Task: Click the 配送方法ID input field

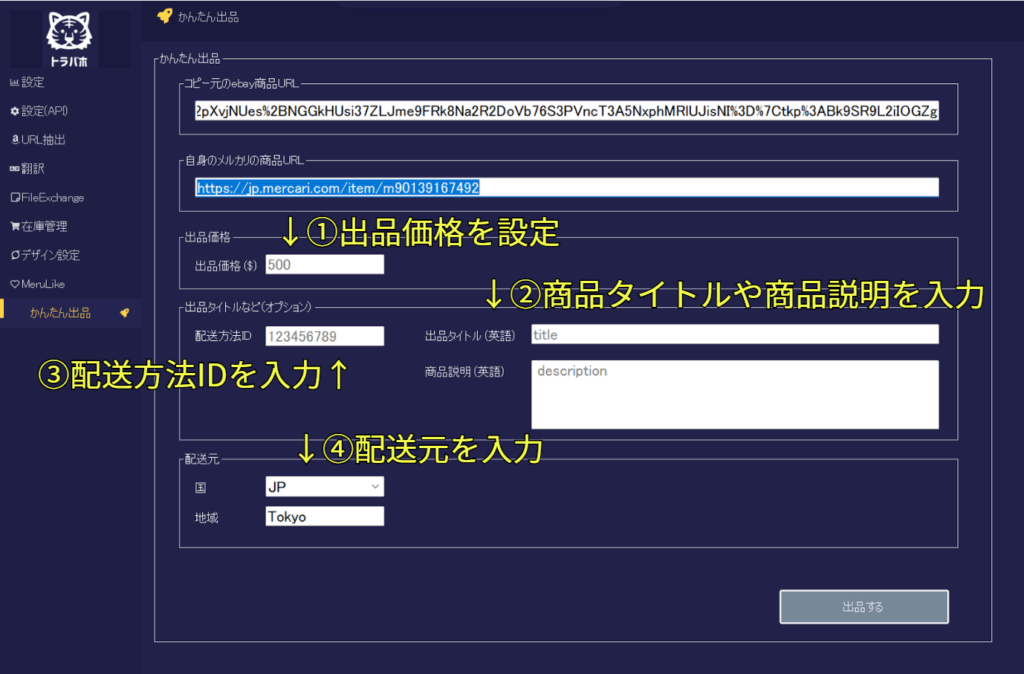Action: coord(324,336)
